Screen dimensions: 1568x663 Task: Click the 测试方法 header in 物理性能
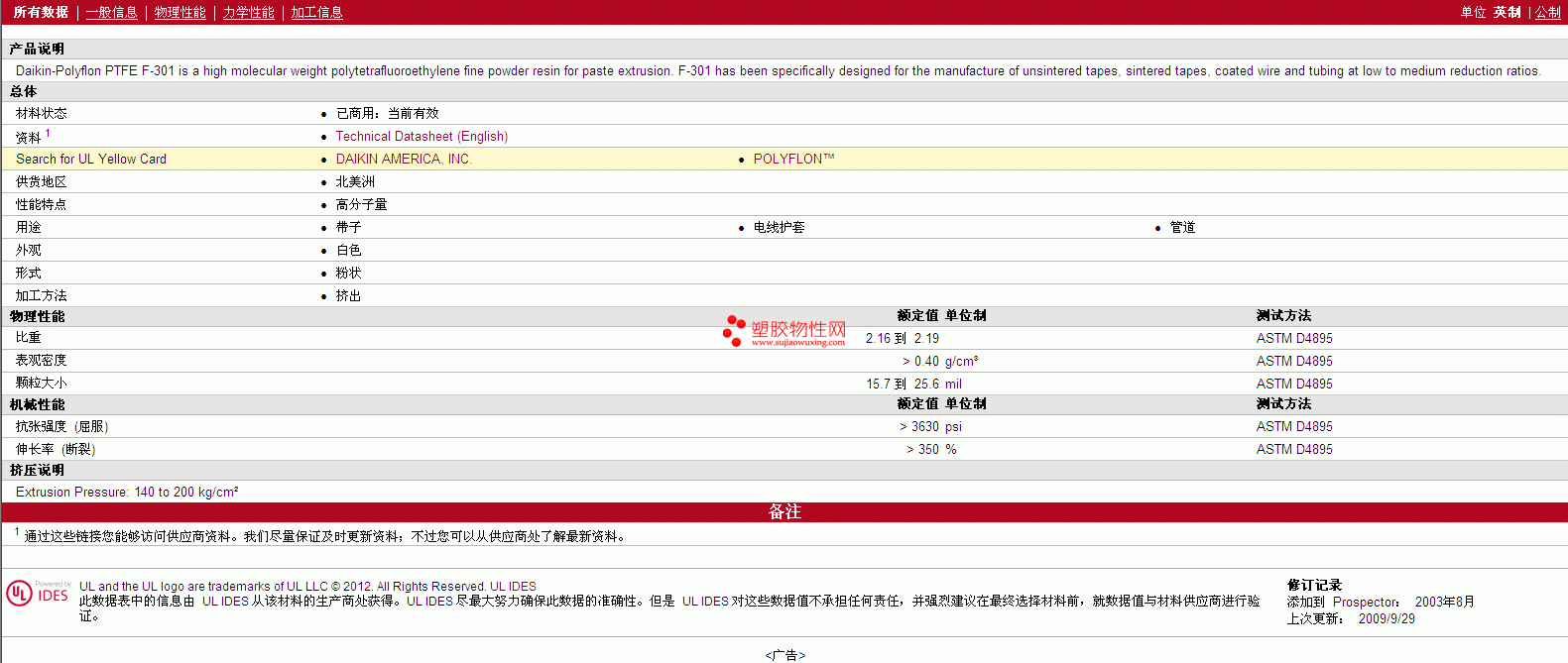[x=1283, y=315]
